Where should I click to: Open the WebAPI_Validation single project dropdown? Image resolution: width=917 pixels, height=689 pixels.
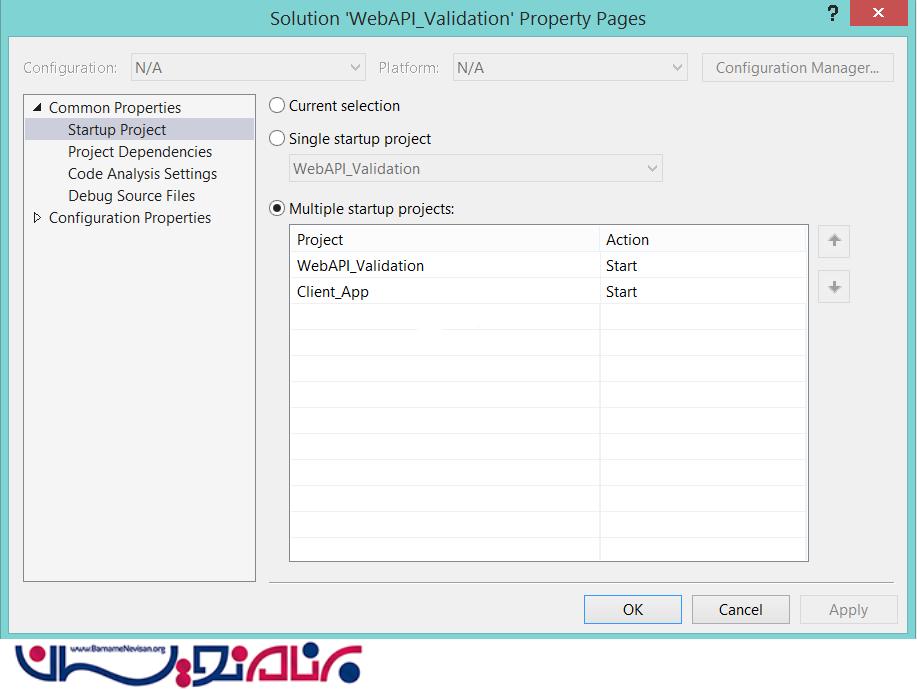(x=476, y=168)
